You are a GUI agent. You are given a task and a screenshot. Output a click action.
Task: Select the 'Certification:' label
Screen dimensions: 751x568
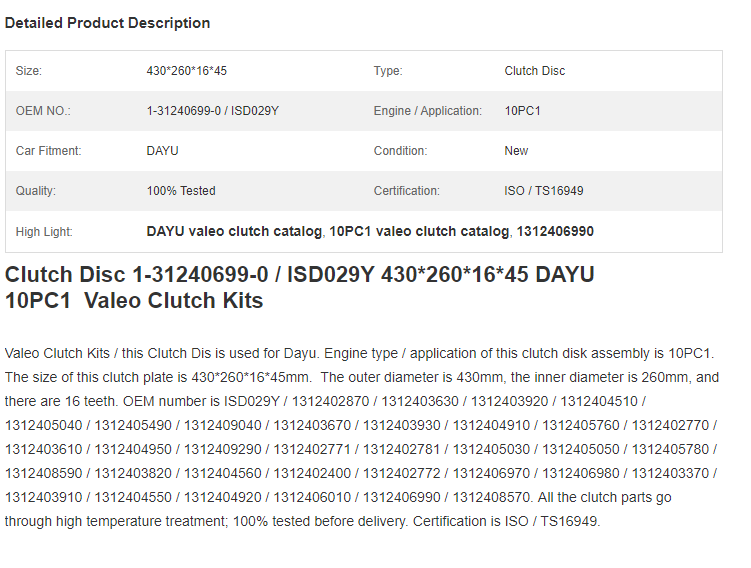pos(407,191)
